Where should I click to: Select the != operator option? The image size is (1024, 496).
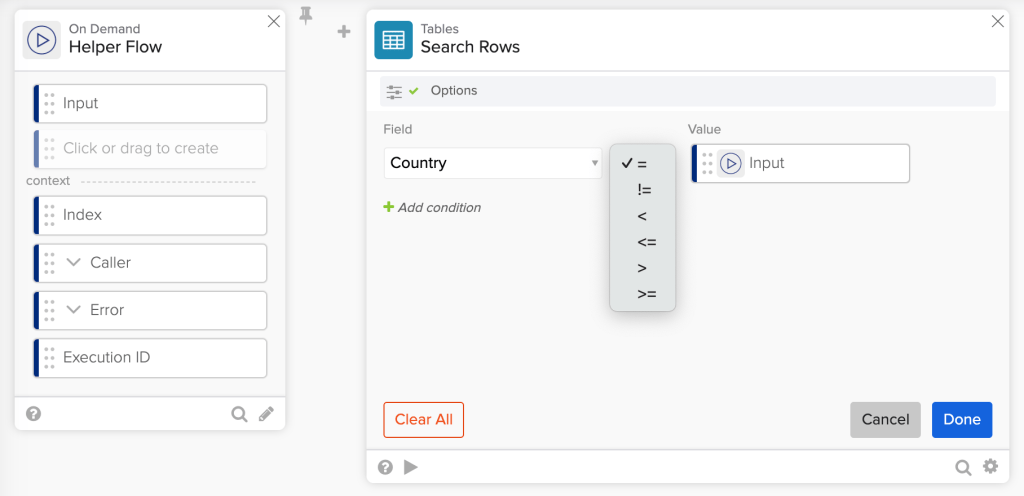click(643, 190)
